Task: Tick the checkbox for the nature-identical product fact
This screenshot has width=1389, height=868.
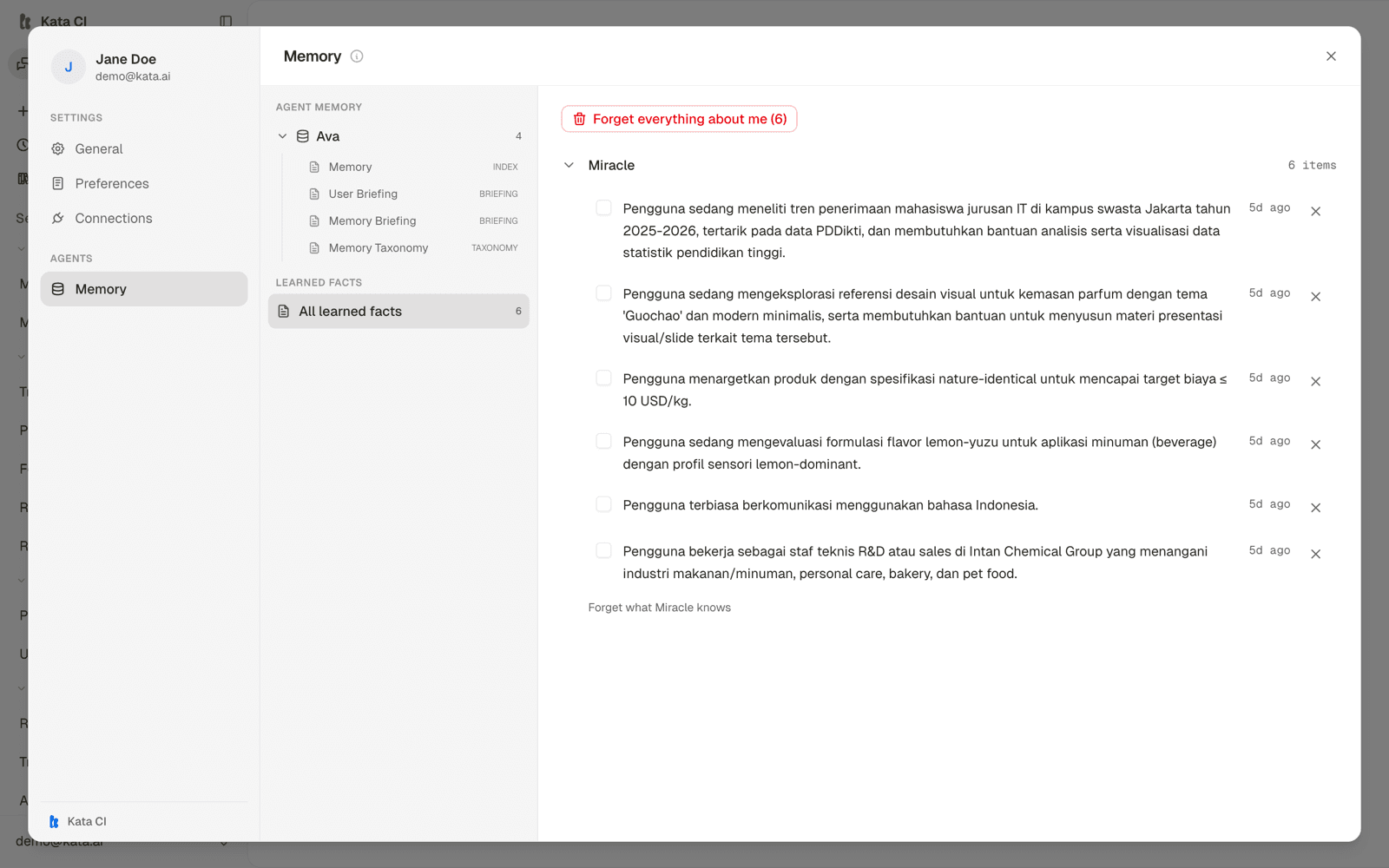Action: point(603,378)
